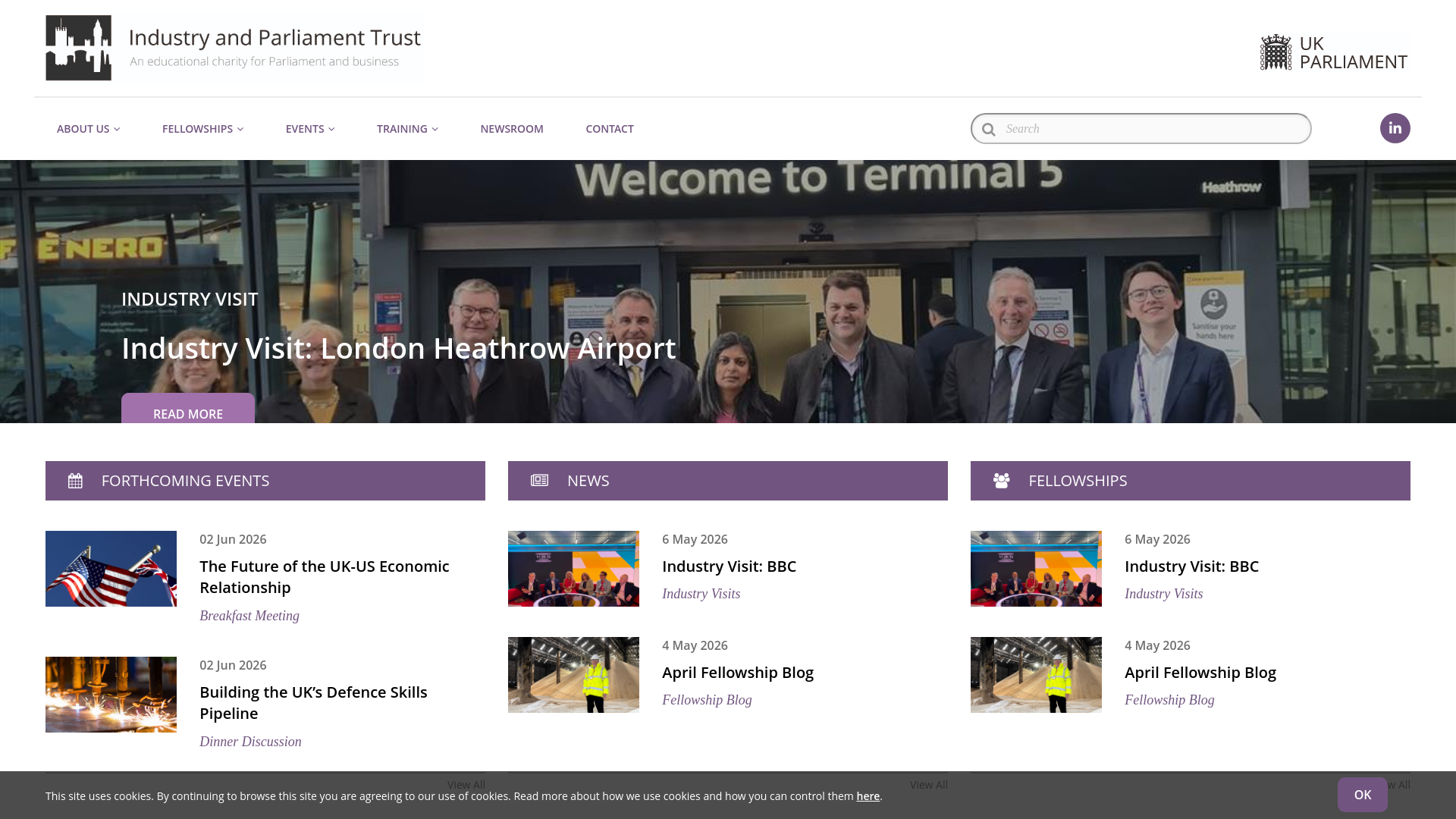Click Fellowship Blog category under Fellowships

pos(1169,700)
